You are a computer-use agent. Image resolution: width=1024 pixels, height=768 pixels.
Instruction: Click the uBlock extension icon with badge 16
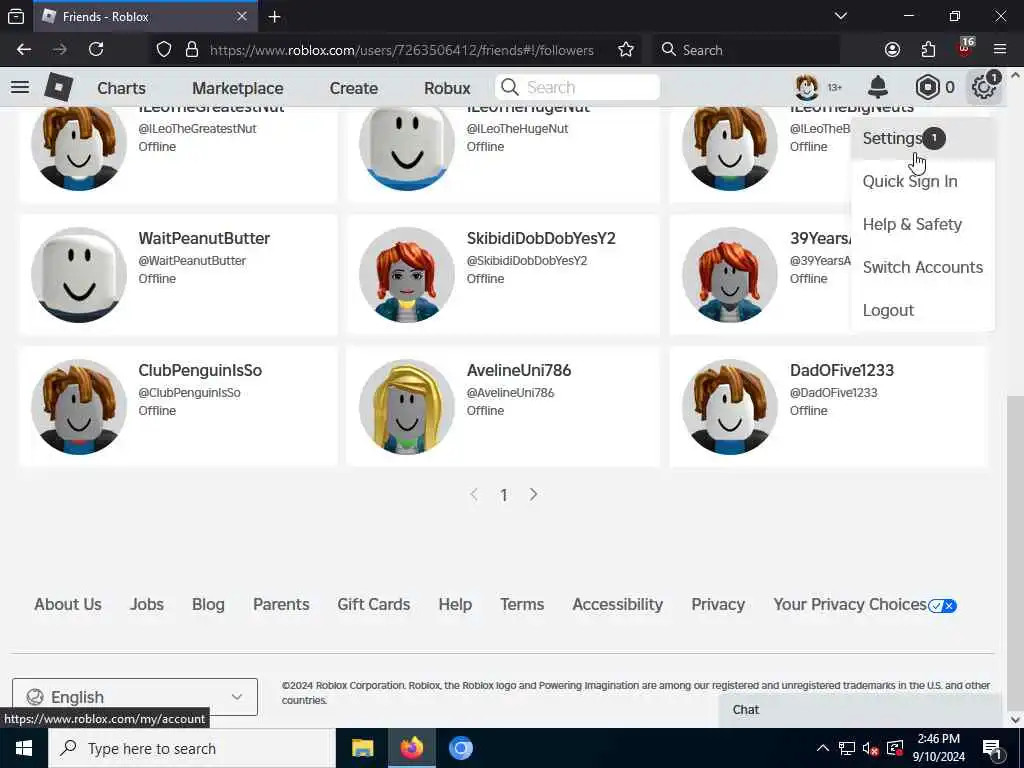coord(965,47)
